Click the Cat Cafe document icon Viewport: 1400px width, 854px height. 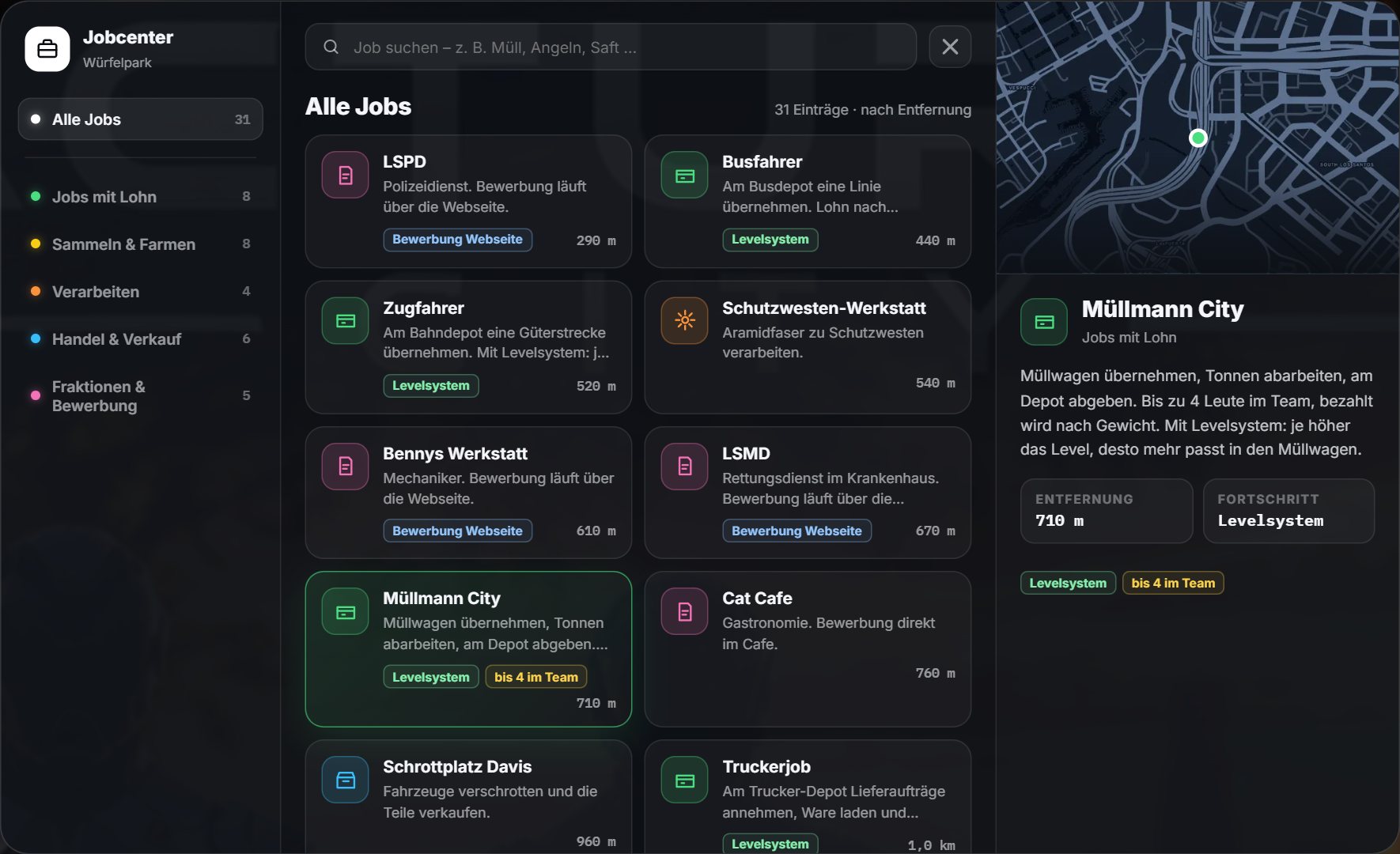tap(685, 612)
